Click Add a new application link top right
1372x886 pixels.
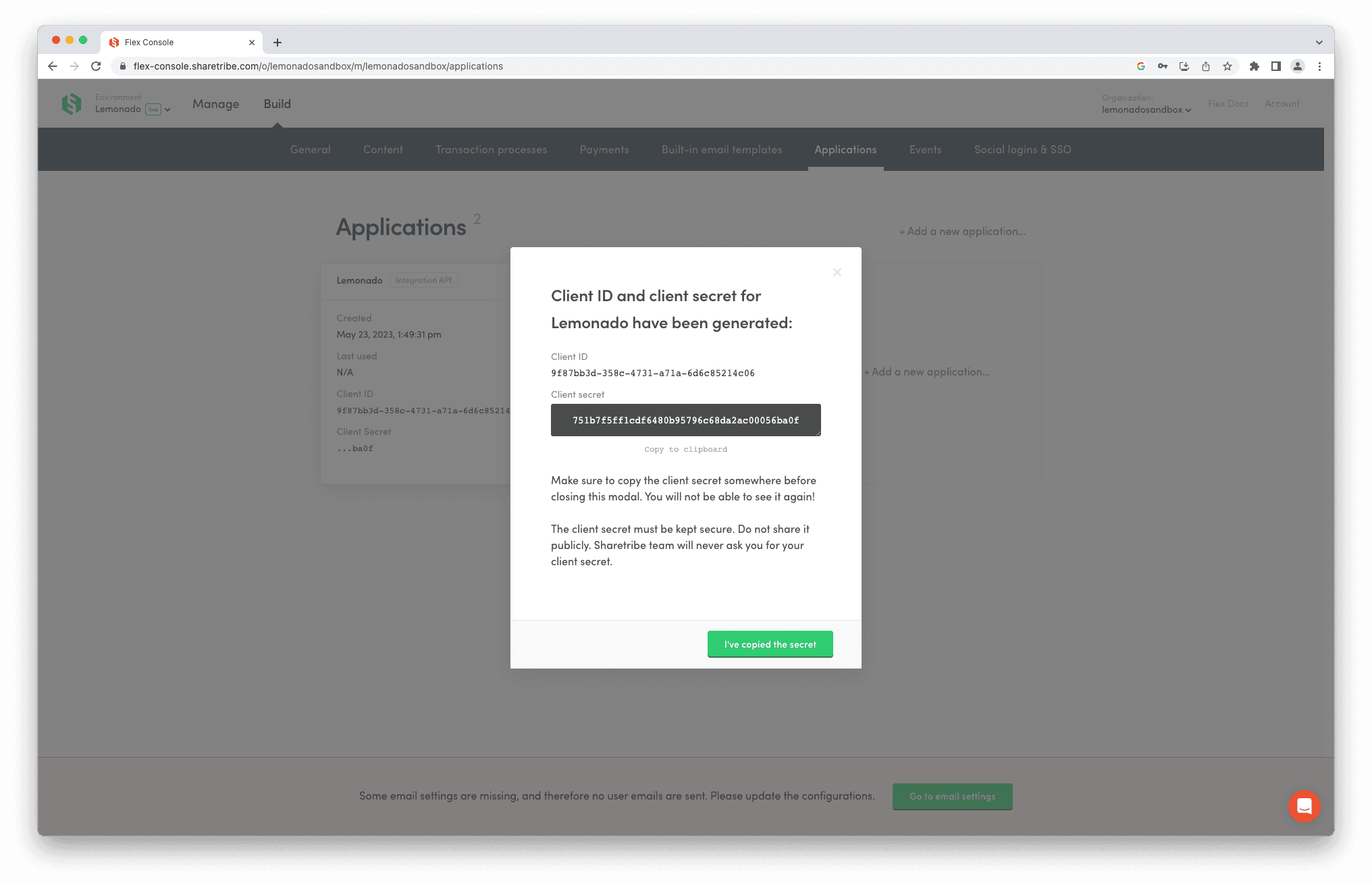pyautogui.click(x=961, y=231)
